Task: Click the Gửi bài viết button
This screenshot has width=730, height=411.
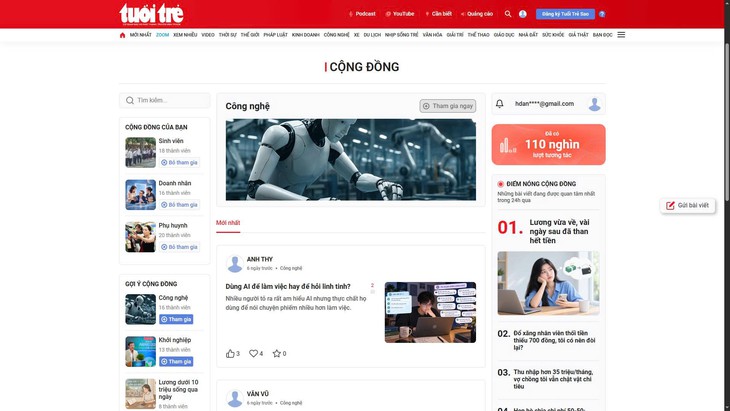Action: coord(687,205)
